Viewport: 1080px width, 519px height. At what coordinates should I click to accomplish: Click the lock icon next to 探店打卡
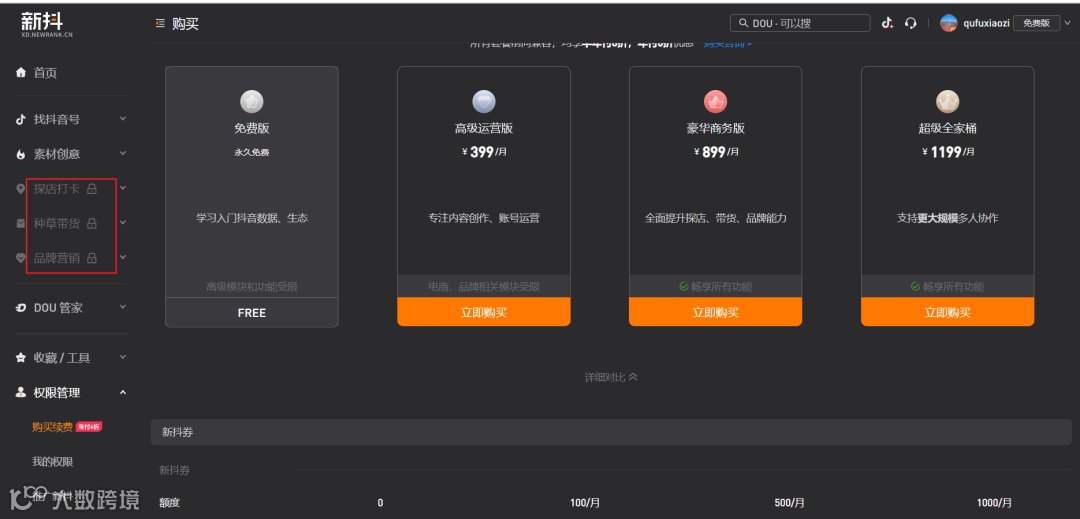point(91,188)
